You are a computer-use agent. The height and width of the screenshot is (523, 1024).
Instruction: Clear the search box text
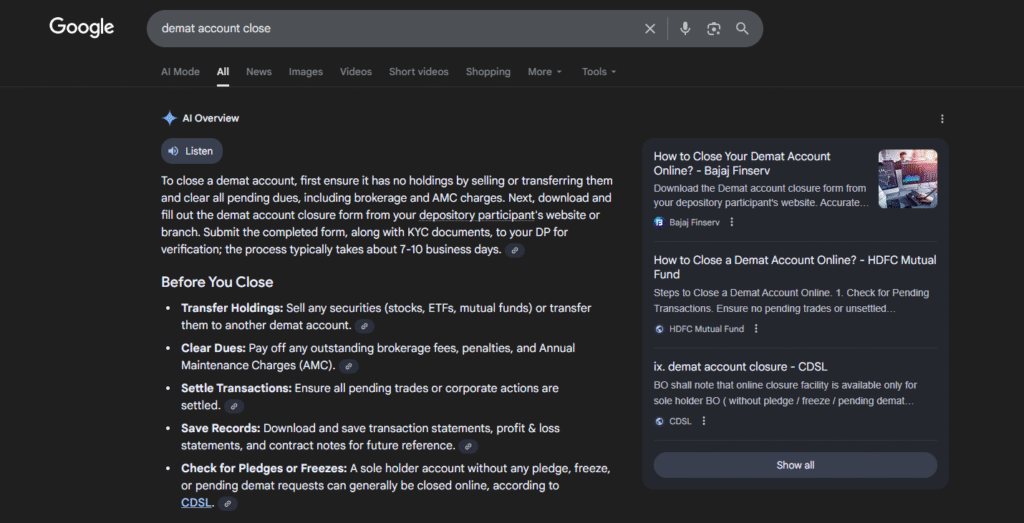pyautogui.click(x=650, y=29)
